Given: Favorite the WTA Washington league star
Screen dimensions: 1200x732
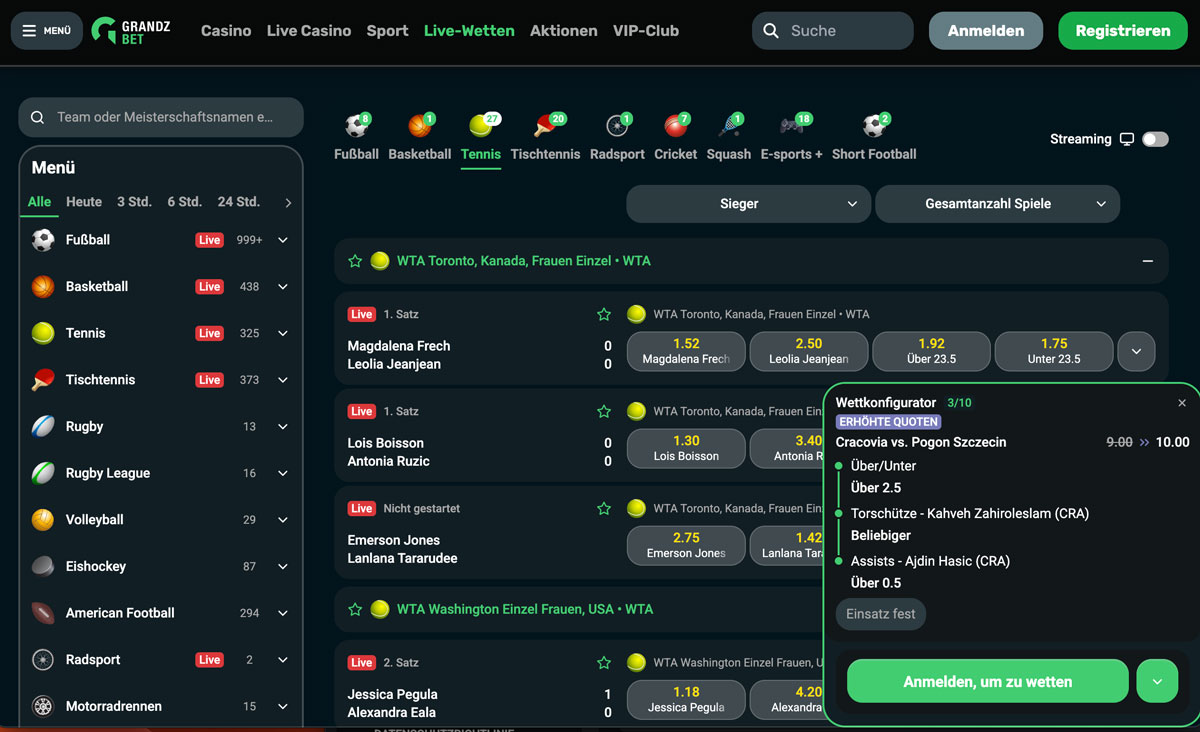Looking at the screenshot, I should 355,609.
